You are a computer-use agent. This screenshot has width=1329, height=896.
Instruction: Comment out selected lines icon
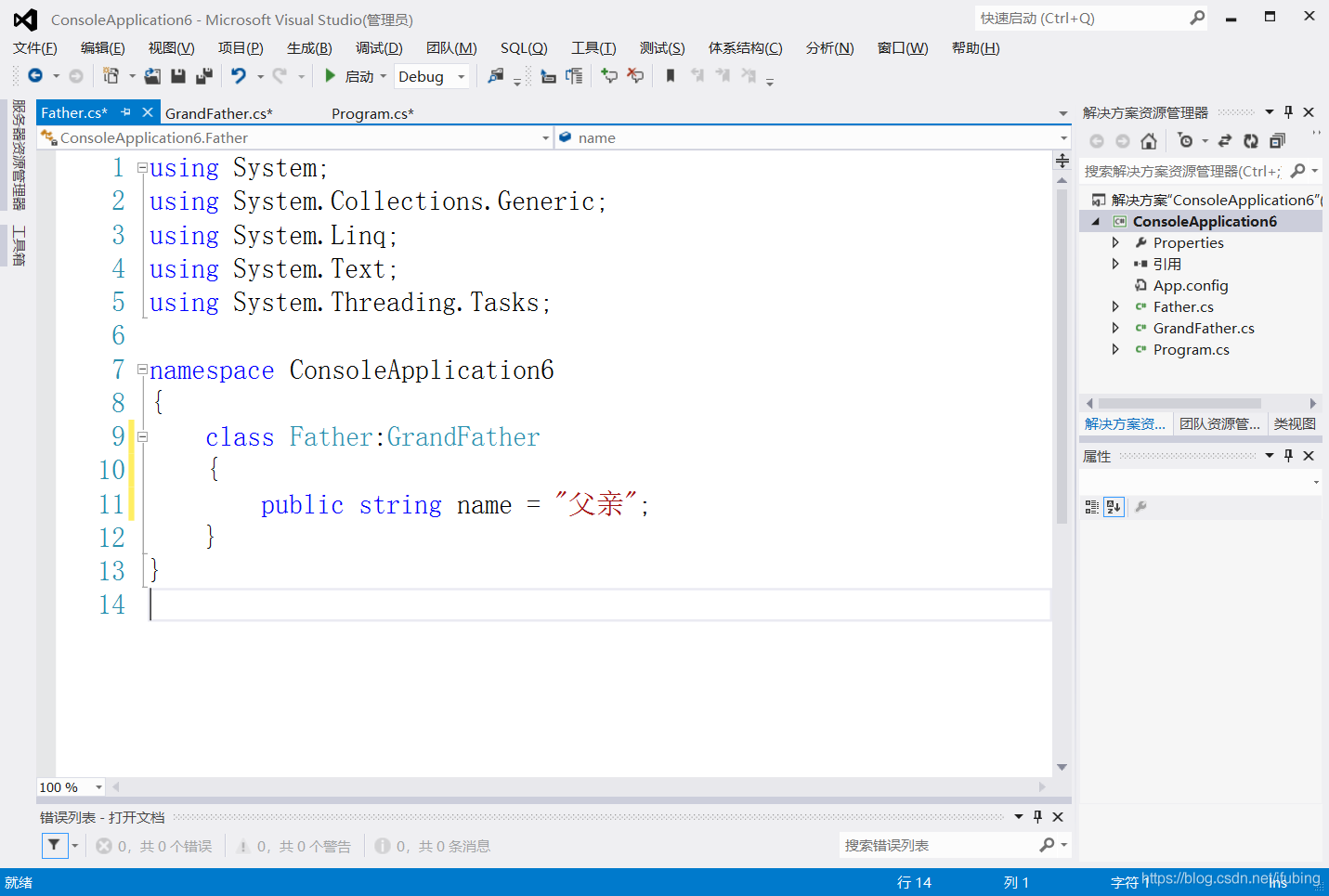coord(609,76)
